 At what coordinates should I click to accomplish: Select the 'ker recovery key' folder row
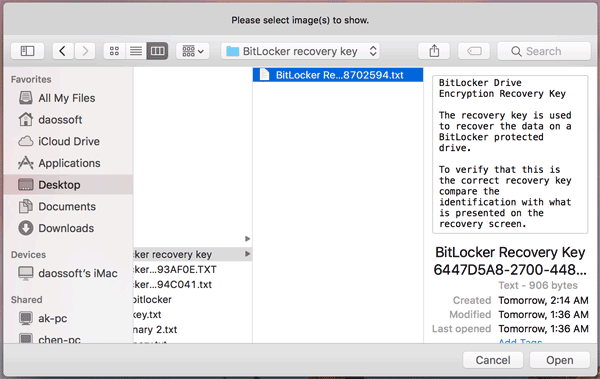click(192, 254)
